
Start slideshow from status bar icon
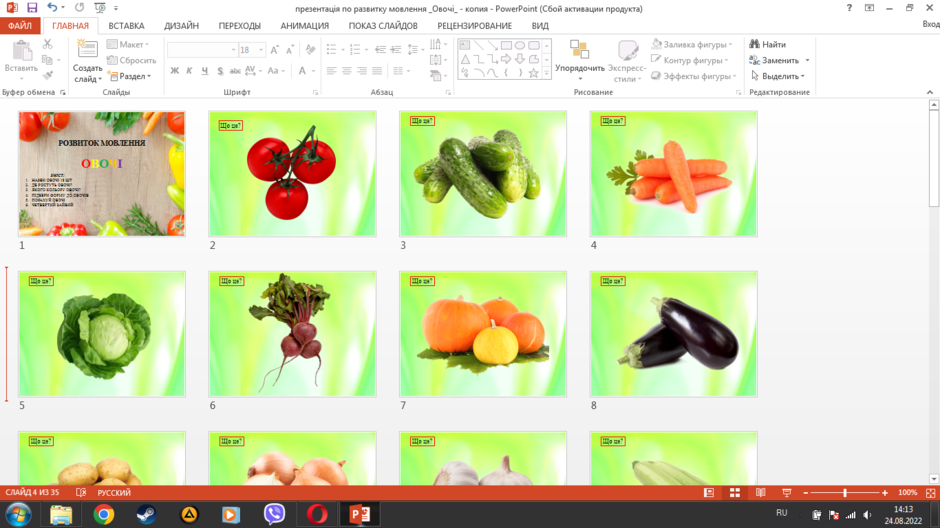[x=787, y=493]
